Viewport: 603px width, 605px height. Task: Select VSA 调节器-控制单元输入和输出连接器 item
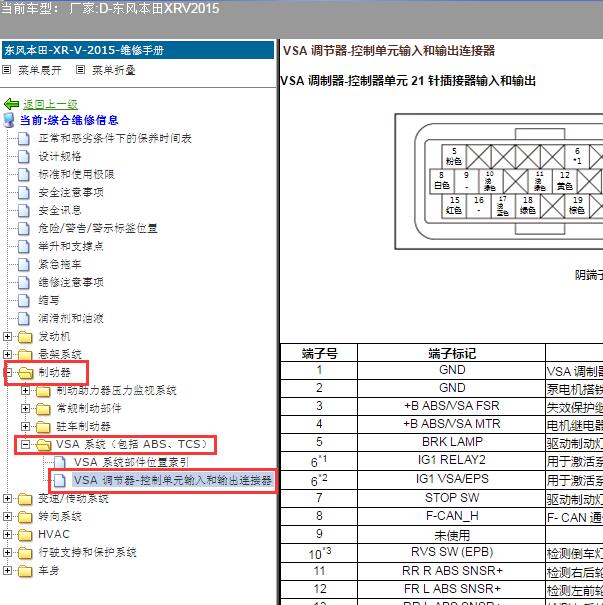173,480
